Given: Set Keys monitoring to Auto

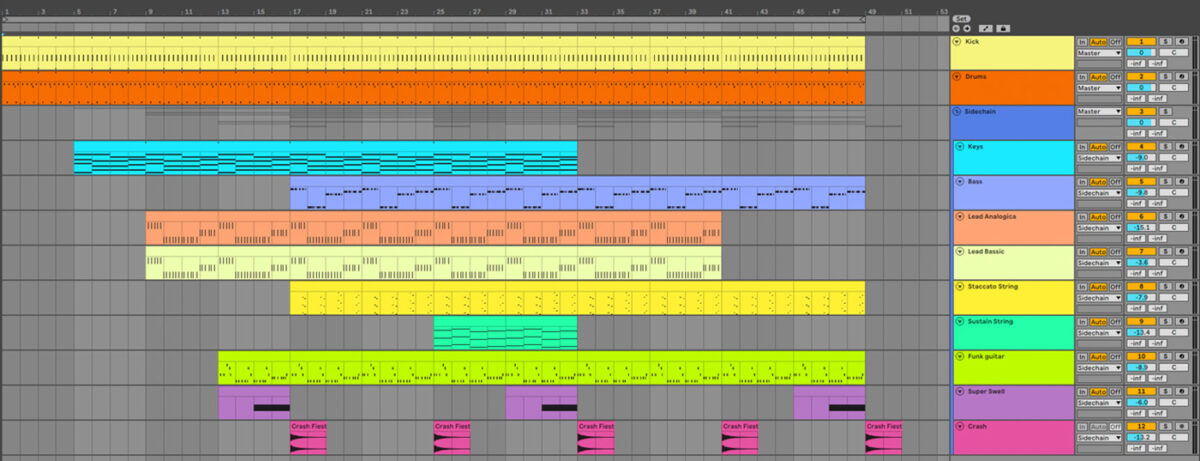Looking at the screenshot, I should coord(1098,147).
